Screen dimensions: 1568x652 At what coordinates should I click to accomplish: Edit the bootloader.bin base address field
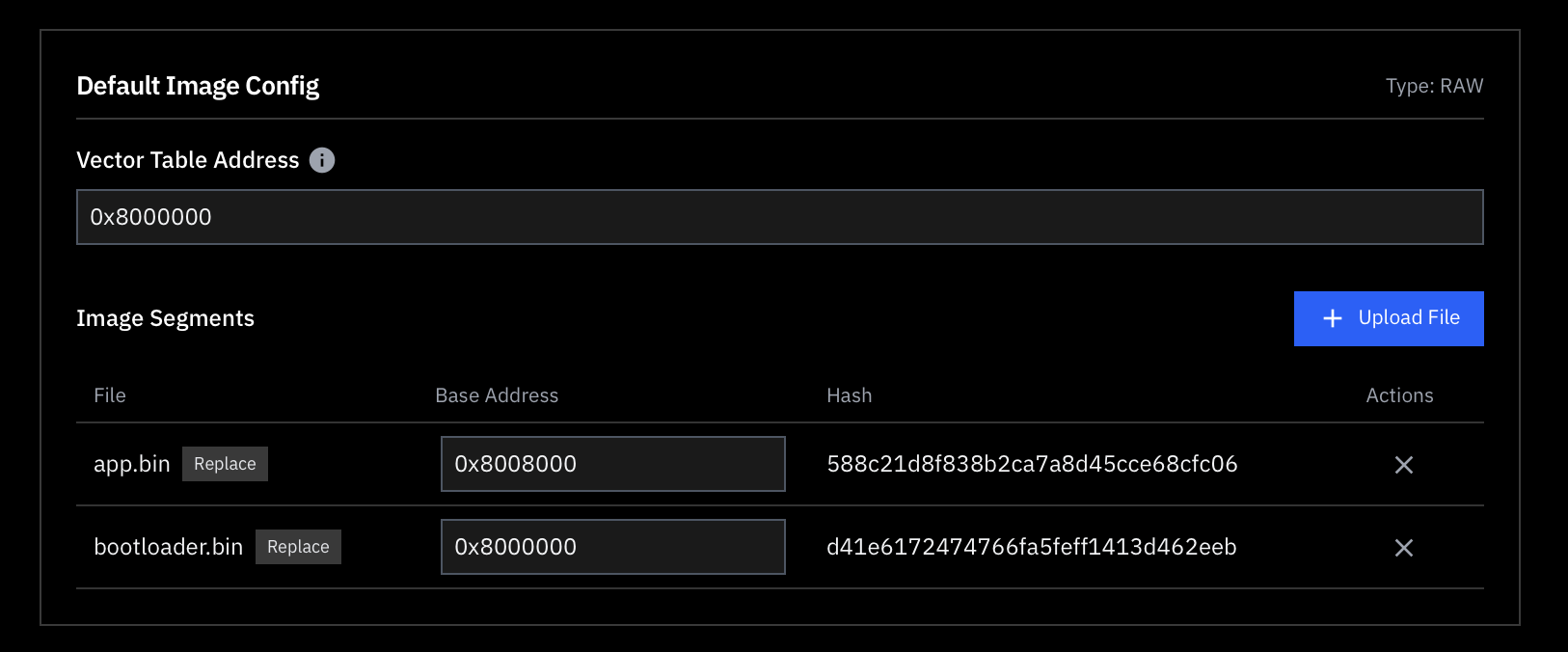612,547
